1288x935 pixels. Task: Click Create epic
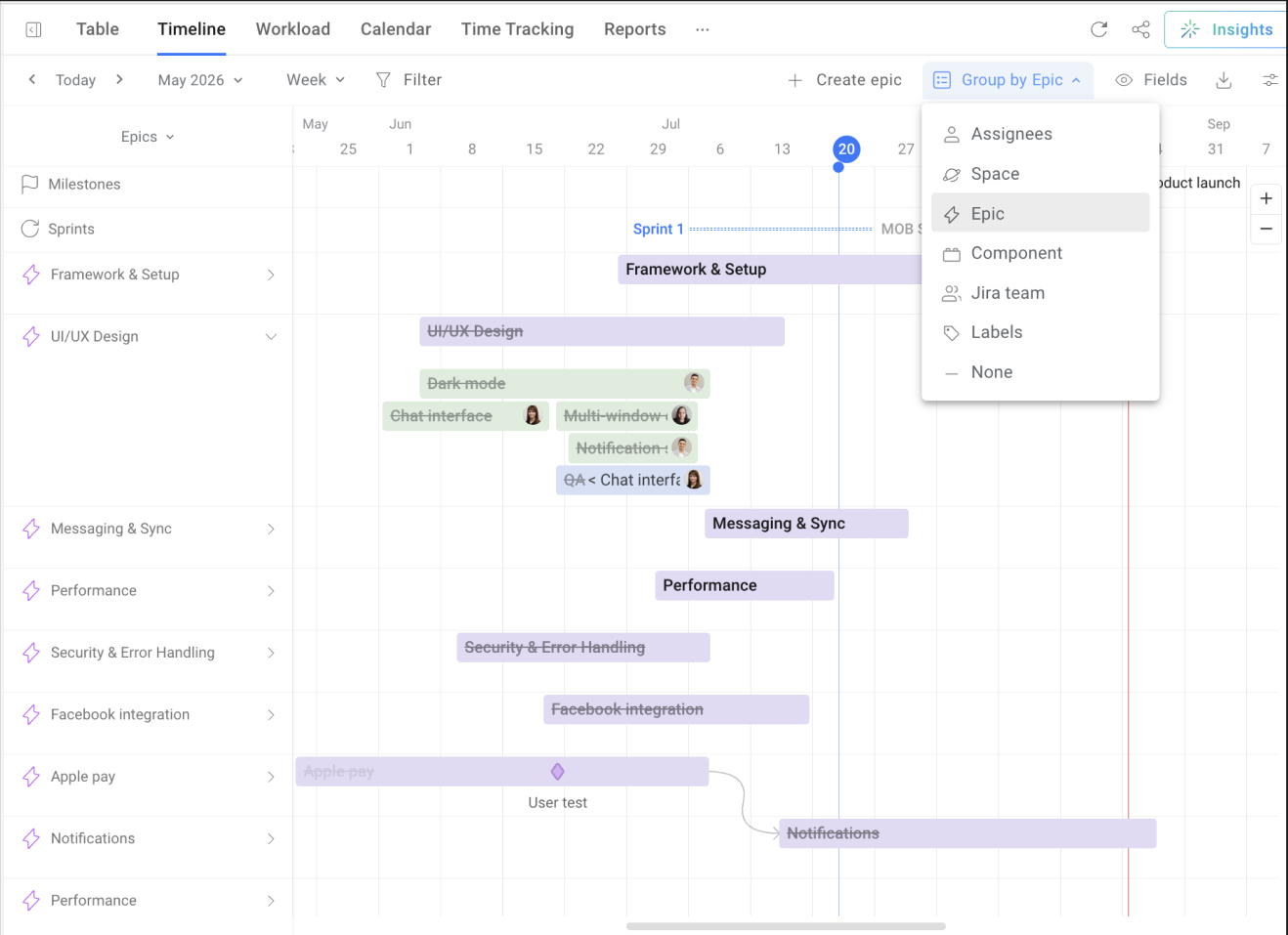tap(845, 80)
